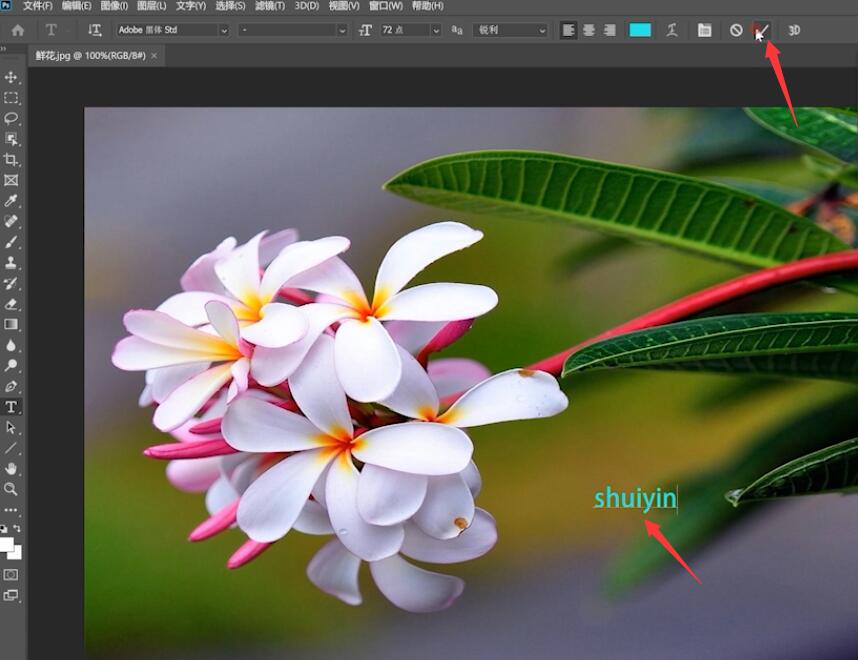Screen dimensions: 858x660
Task: Select the Frame tool
Action: pyautogui.click(x=11, y=180)
